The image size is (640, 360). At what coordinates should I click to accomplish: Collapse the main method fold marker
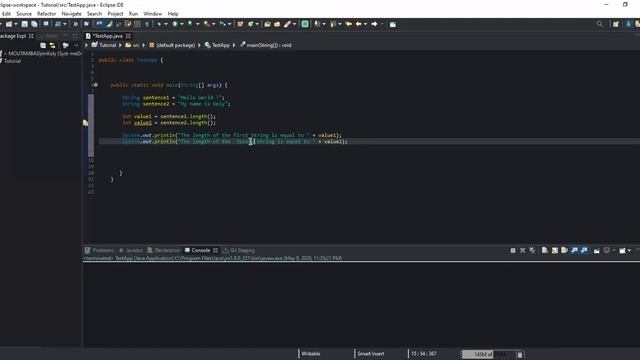coord(95,85)
